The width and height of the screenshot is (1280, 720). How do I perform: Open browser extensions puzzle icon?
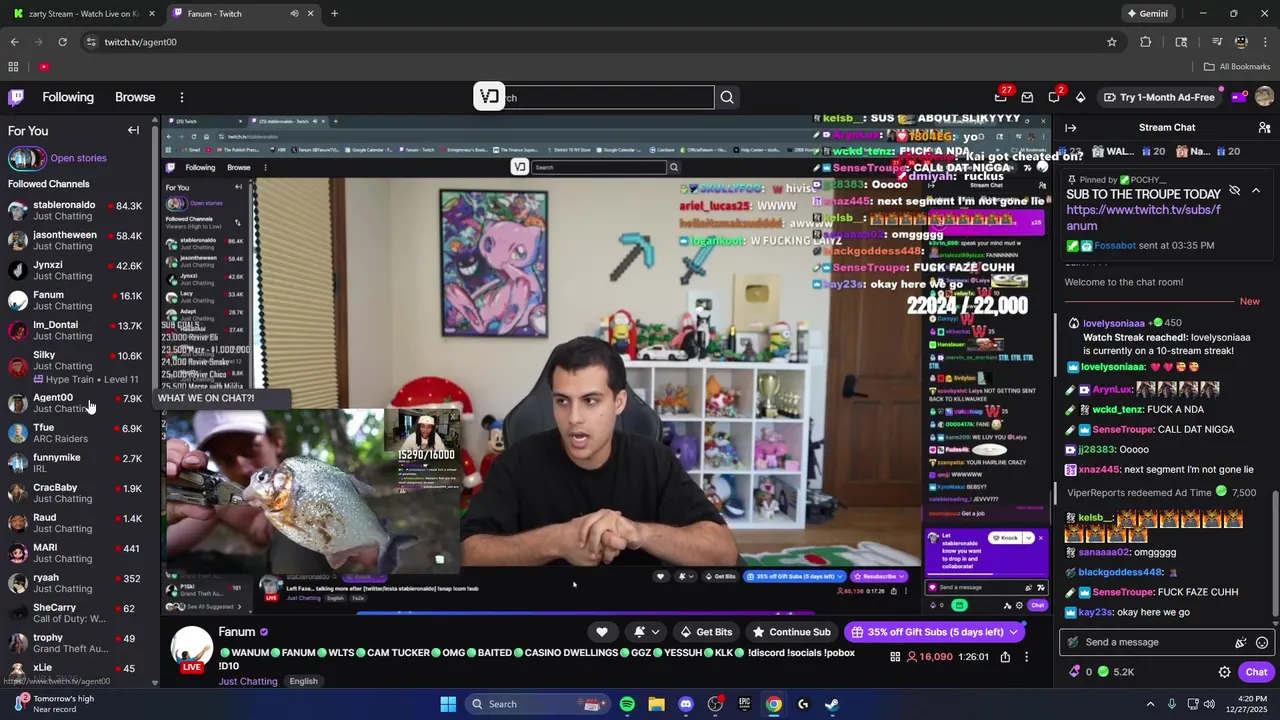click(x=1146, y=42)
